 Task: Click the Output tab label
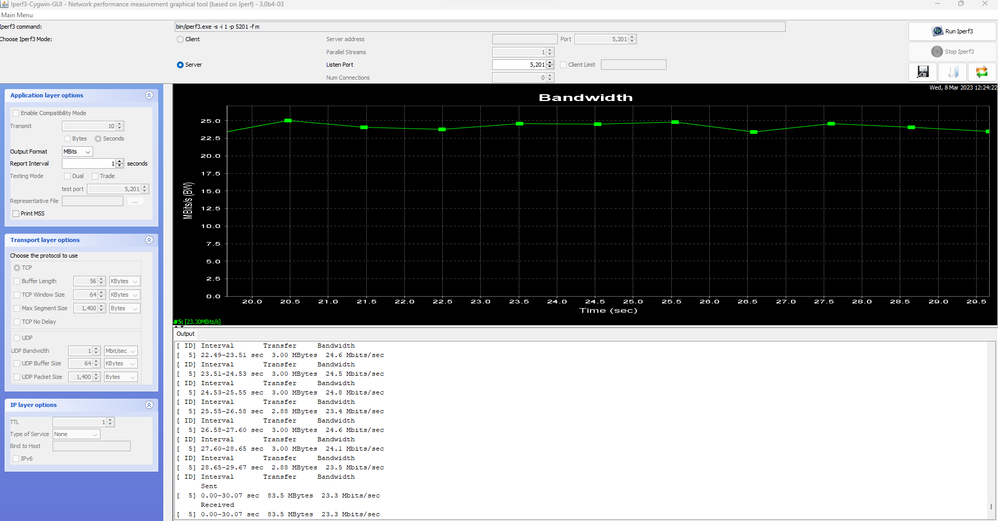(186, 333)
